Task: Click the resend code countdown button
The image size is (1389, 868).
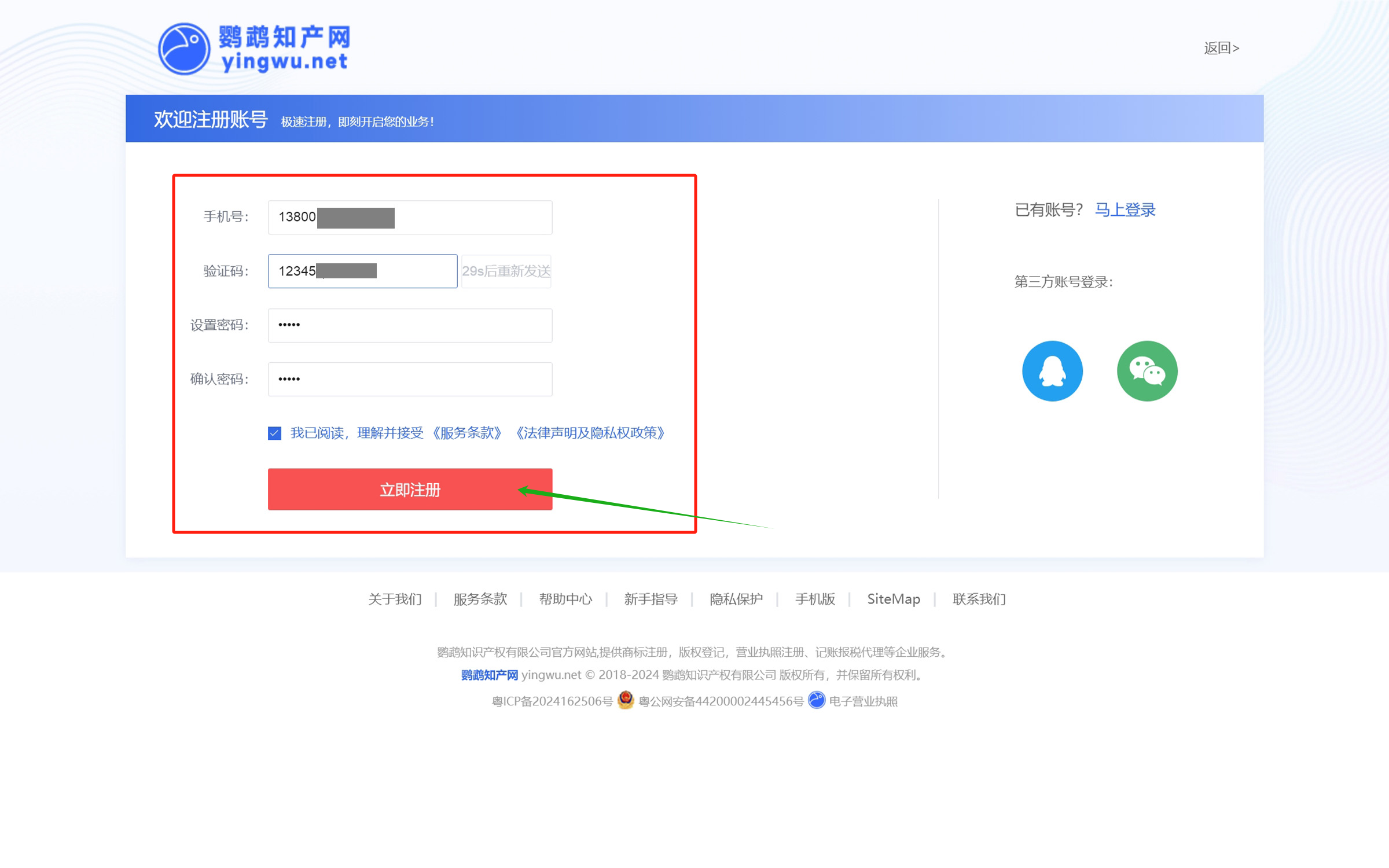Action: (506, 271)
